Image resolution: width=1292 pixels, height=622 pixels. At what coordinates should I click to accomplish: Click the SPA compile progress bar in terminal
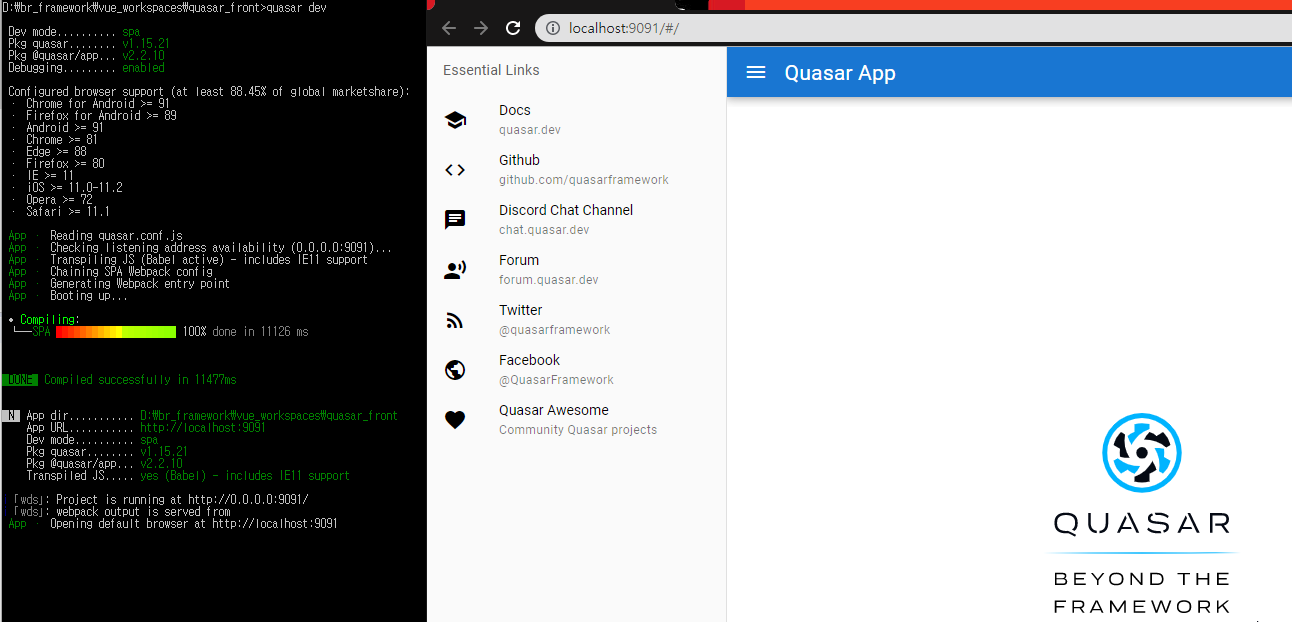coord(116,332)
